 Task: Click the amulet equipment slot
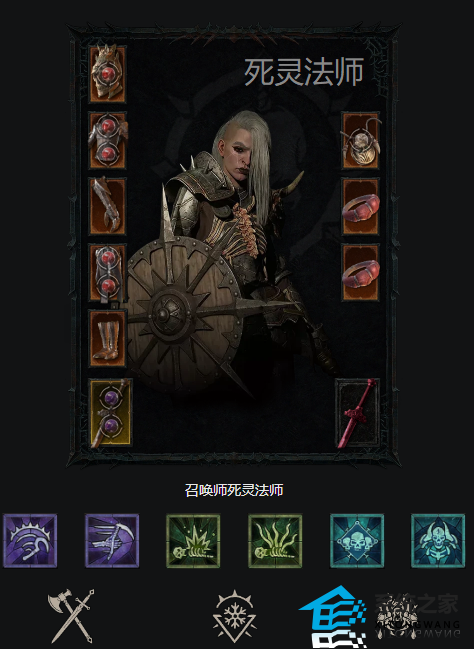coord(361,140)
